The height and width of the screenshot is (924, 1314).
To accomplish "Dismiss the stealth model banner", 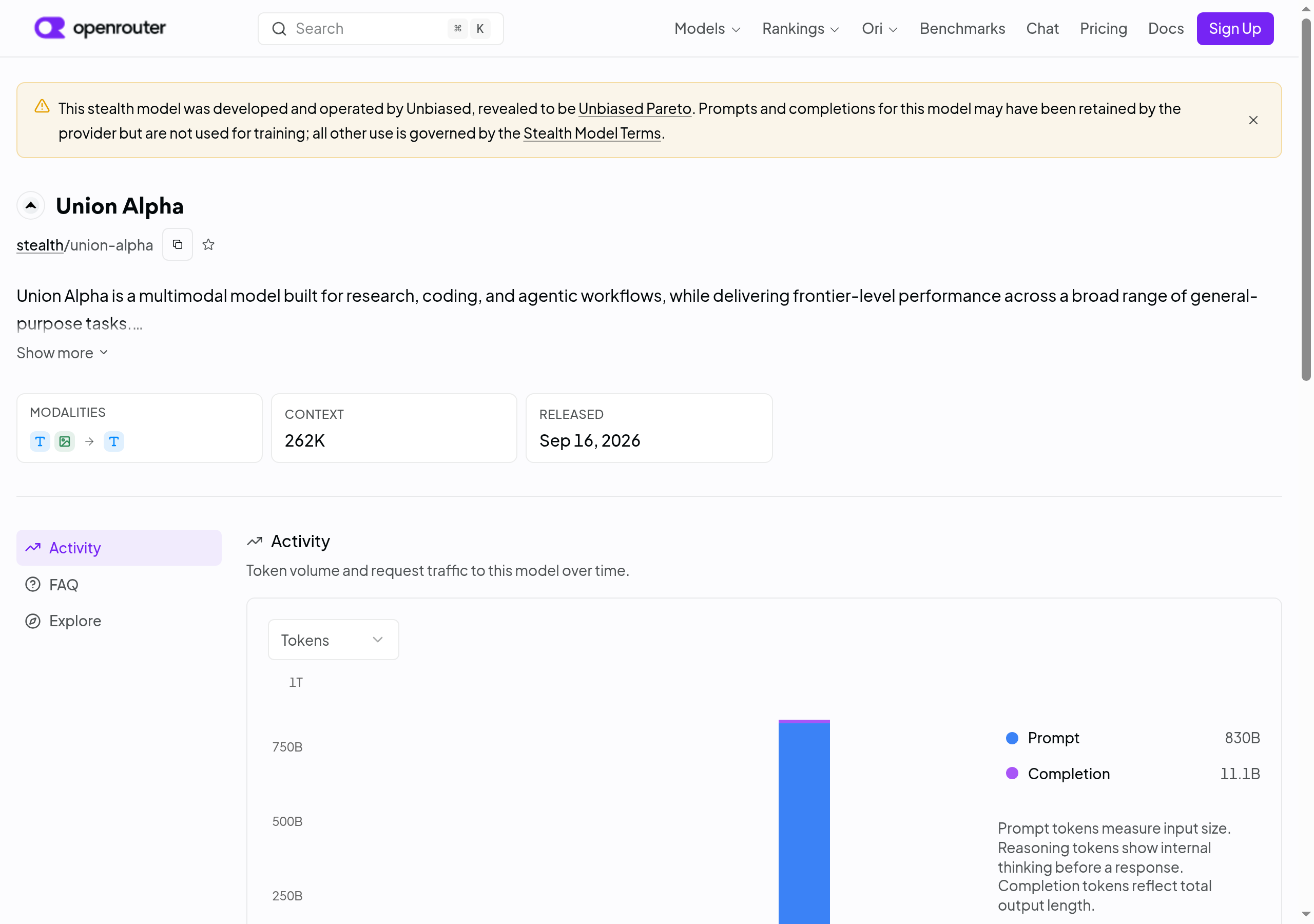I will pos(1253,120).
